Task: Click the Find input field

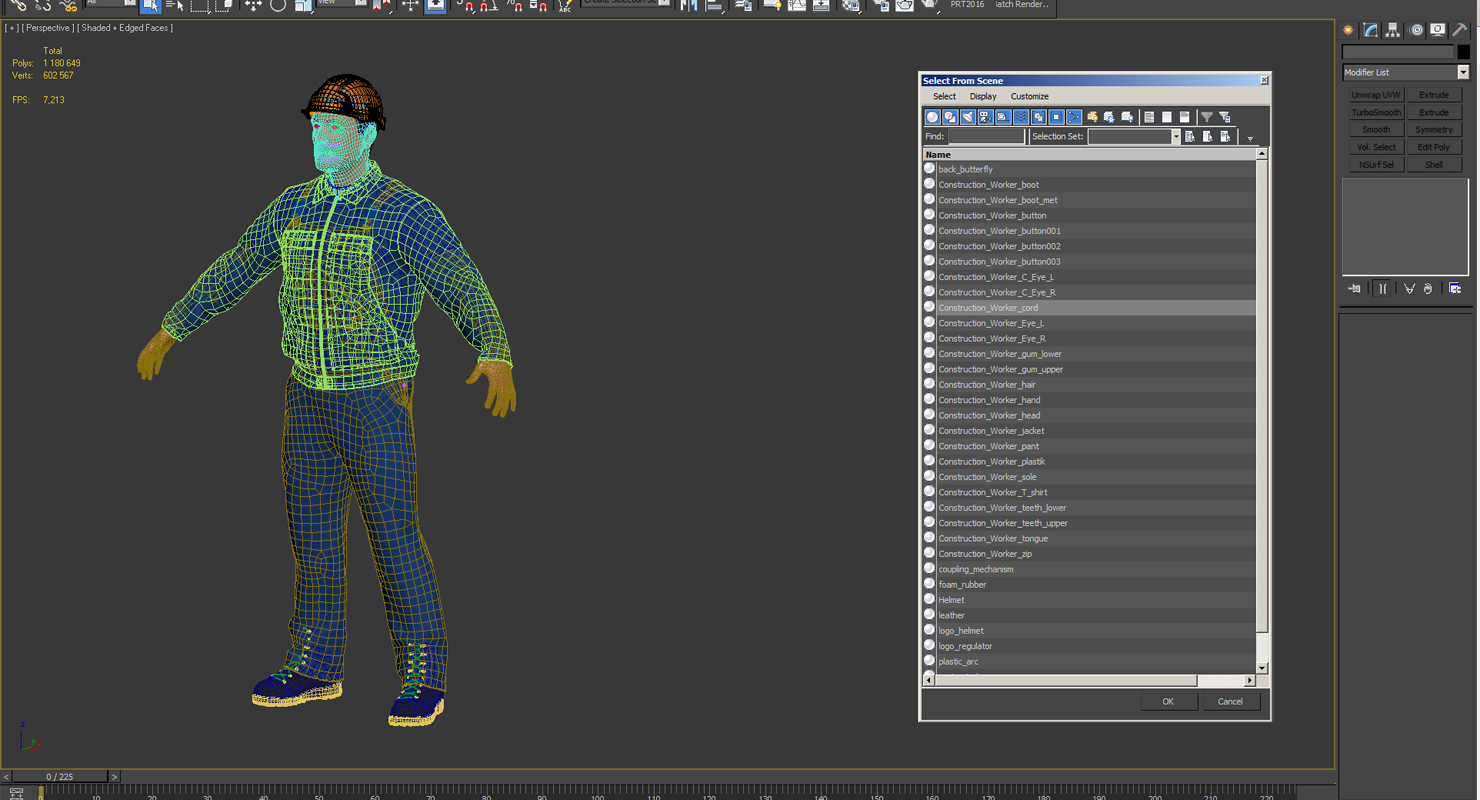Action: click(x=986, y=136)
